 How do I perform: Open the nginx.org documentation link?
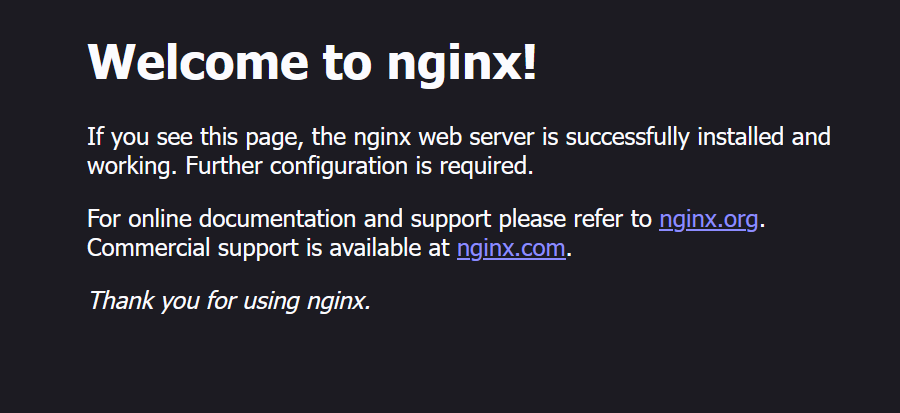(x=708, y=220)
